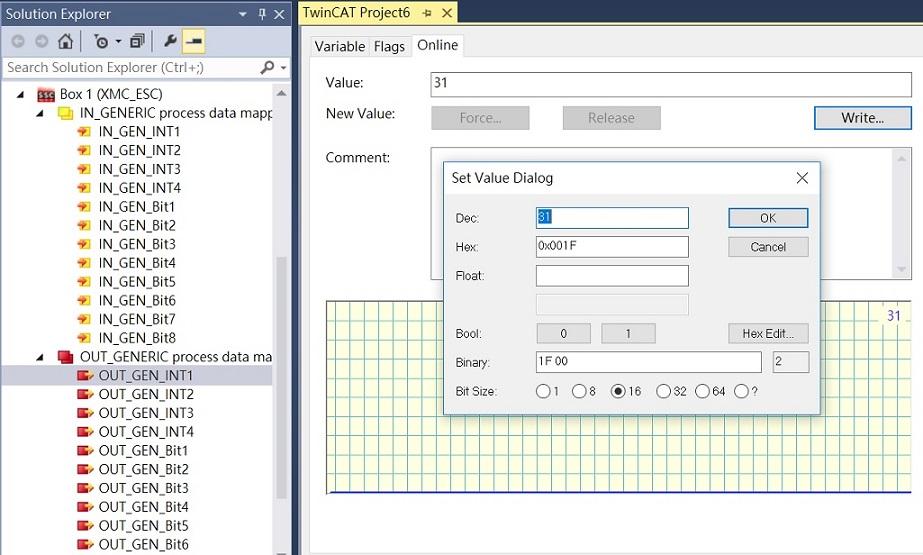Select the 32 bit size radio button

pos(663,391)
